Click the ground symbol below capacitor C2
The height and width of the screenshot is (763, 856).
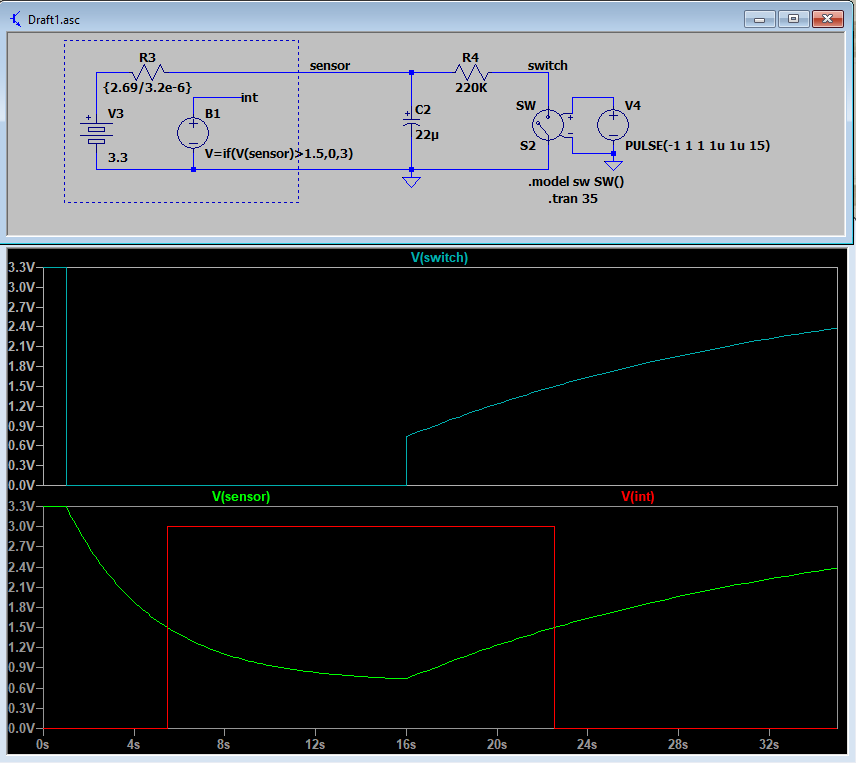411,182
